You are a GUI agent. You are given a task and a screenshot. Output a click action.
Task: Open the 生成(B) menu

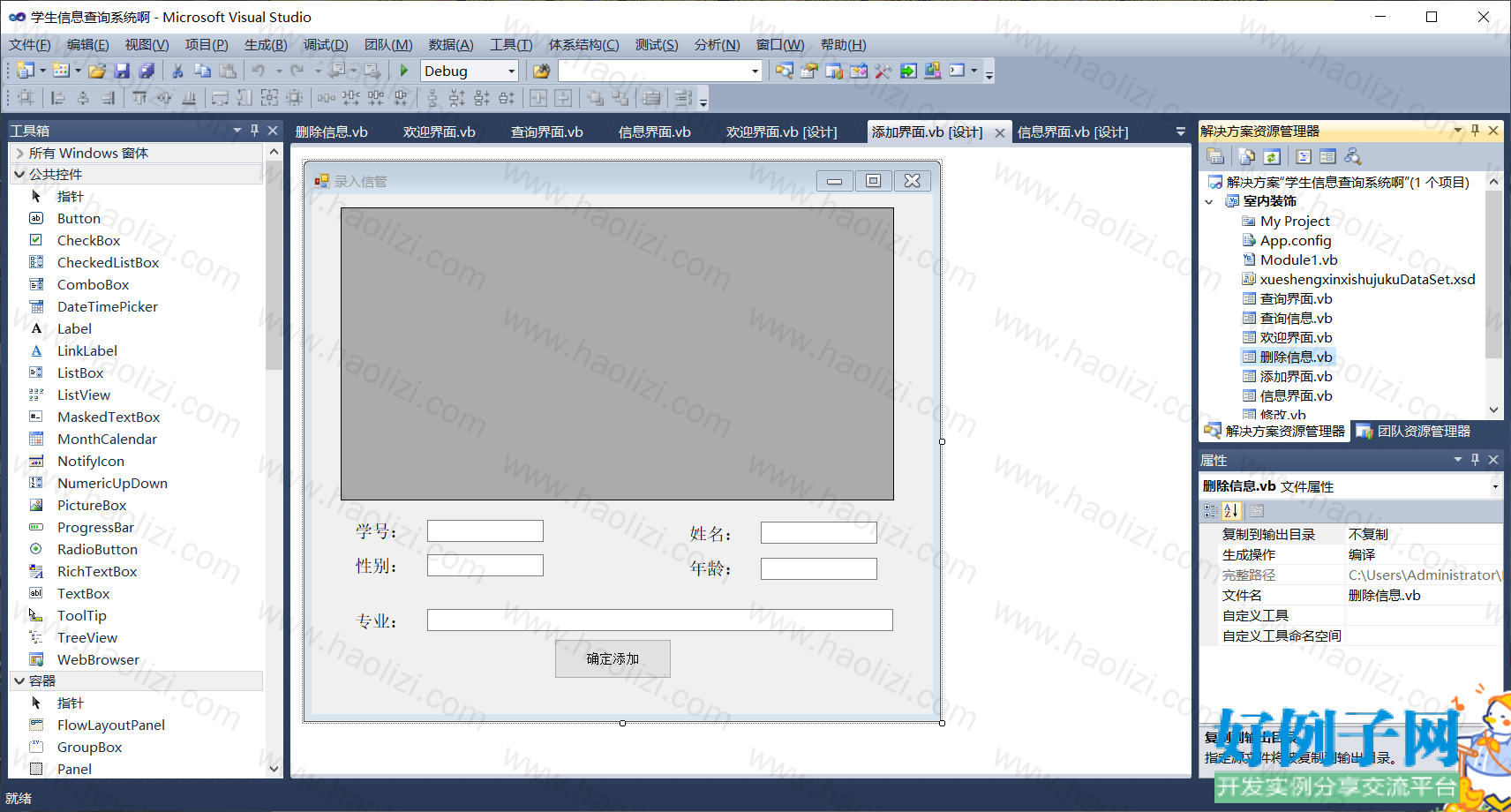pos(266,45)
